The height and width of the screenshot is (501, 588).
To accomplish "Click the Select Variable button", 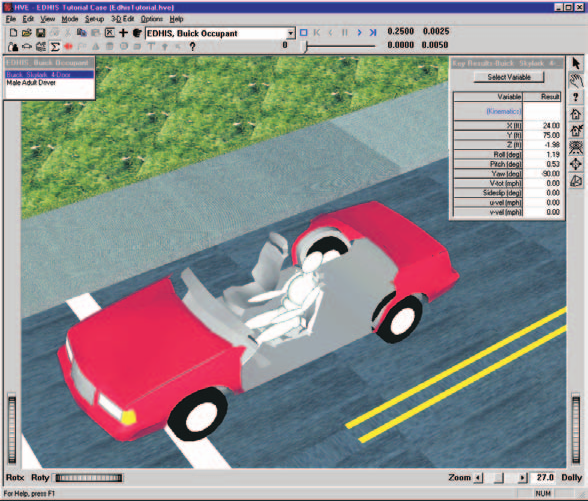I will (x=509, y=77).
